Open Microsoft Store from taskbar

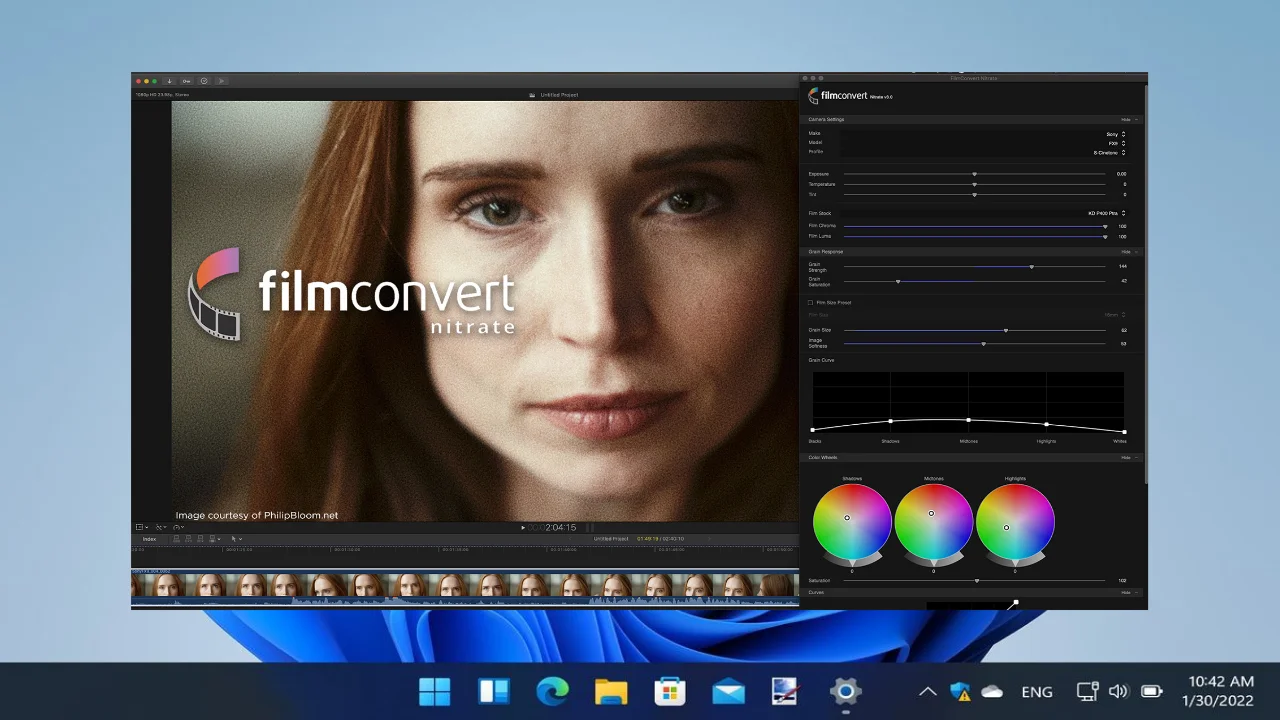(669, 691)
